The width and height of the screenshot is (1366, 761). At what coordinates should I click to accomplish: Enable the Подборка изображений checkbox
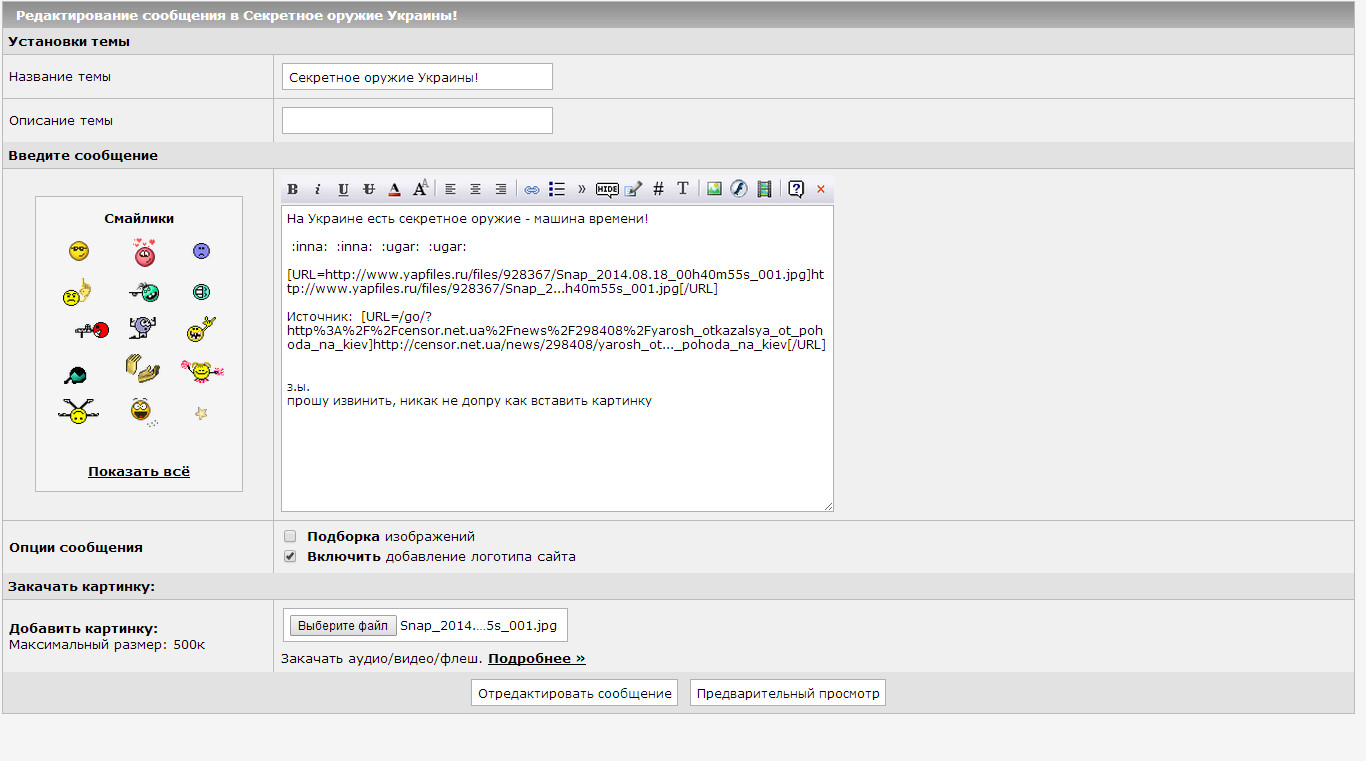pyautogui.click(x=290, y=536)
